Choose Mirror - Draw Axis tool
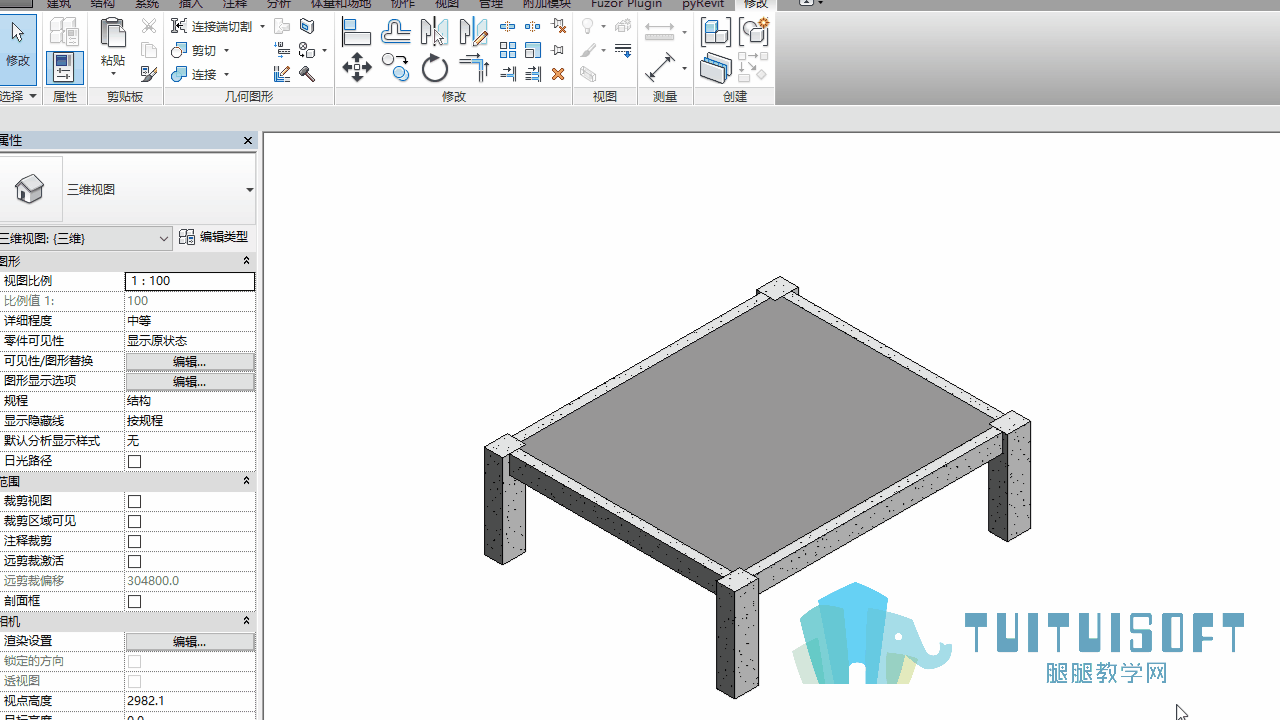Screen dimensions: 1280x720 click(473, 33)
